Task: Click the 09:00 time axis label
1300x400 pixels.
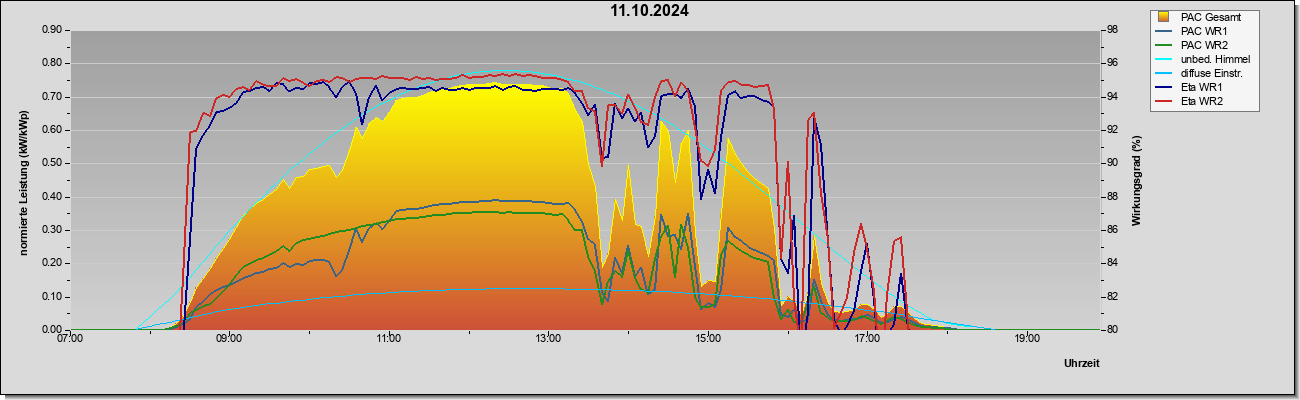Action: click(229, 339)
